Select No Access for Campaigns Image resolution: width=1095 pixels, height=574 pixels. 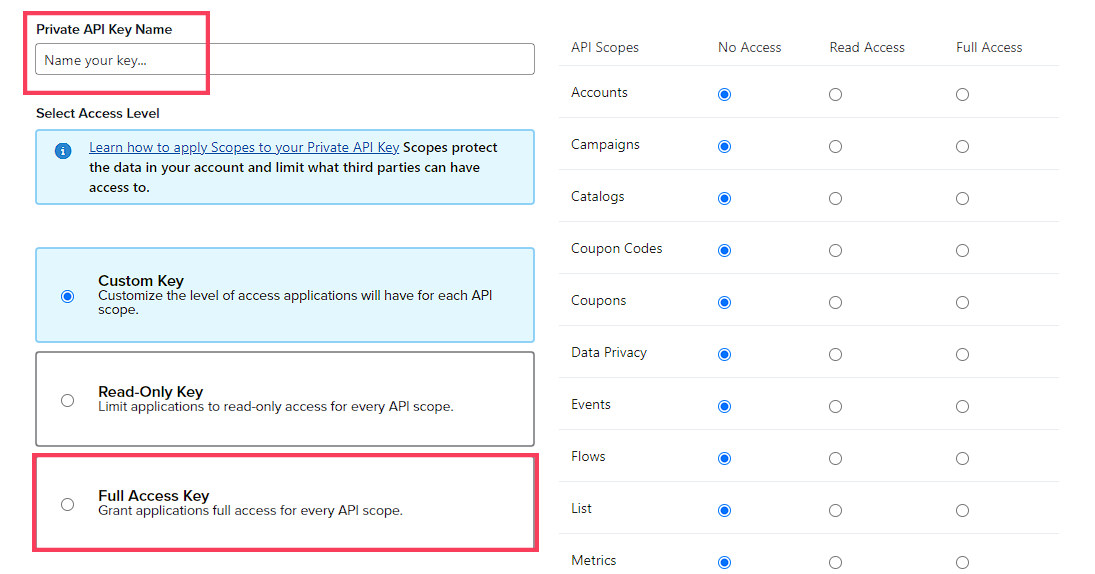click(724, 147)
